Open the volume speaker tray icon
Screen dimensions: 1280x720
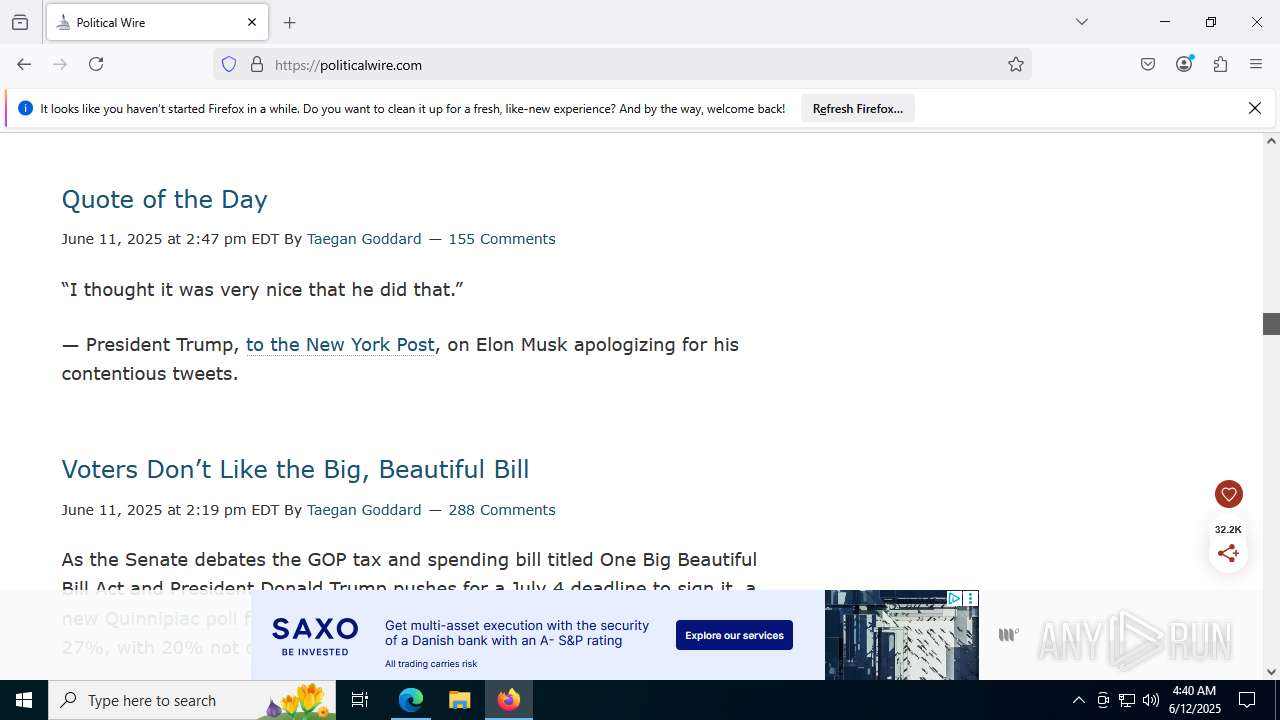pos(1151,700)
